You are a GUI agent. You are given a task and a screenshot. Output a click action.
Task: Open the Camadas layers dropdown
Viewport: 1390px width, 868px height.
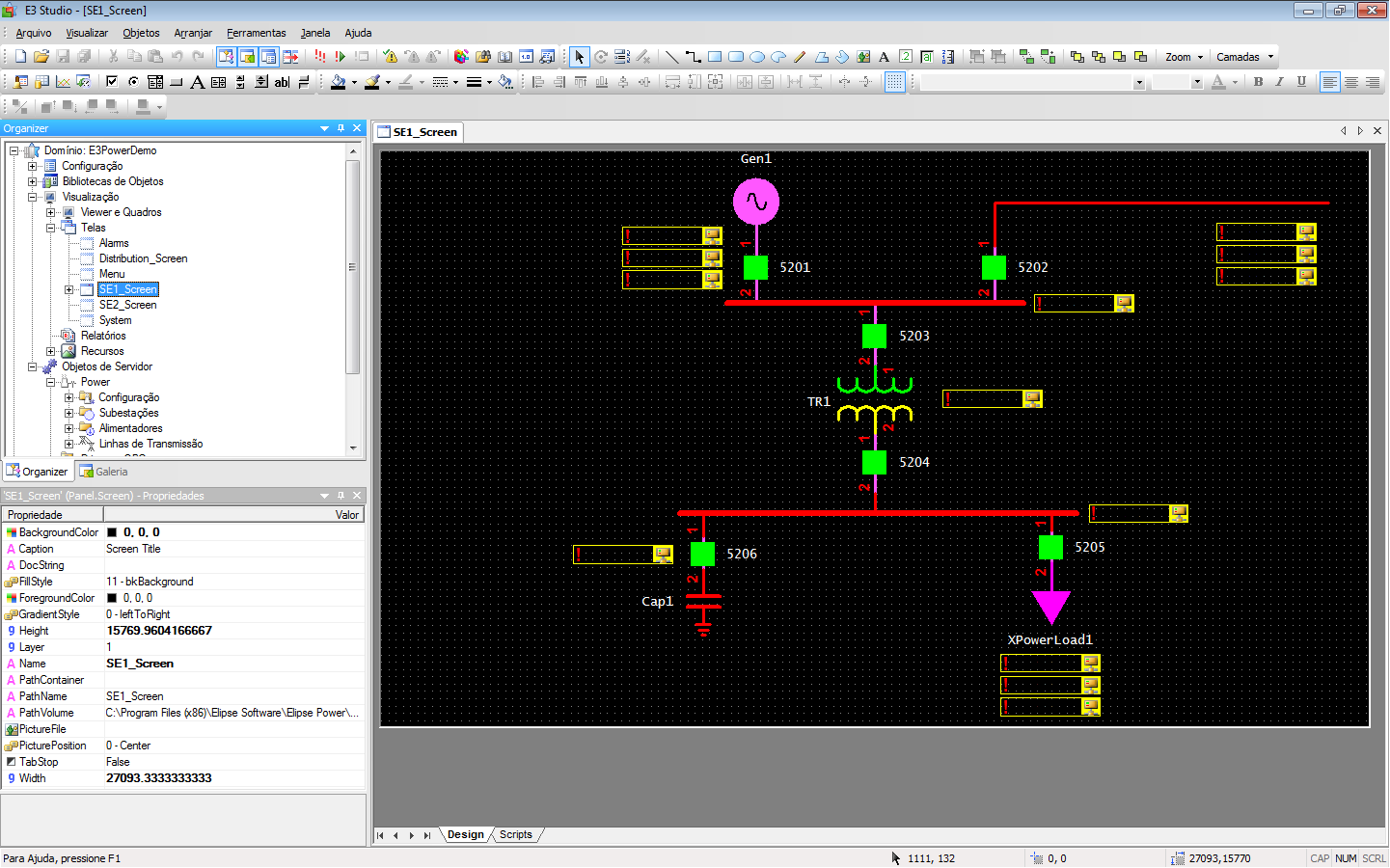[x=1244, y=57]
